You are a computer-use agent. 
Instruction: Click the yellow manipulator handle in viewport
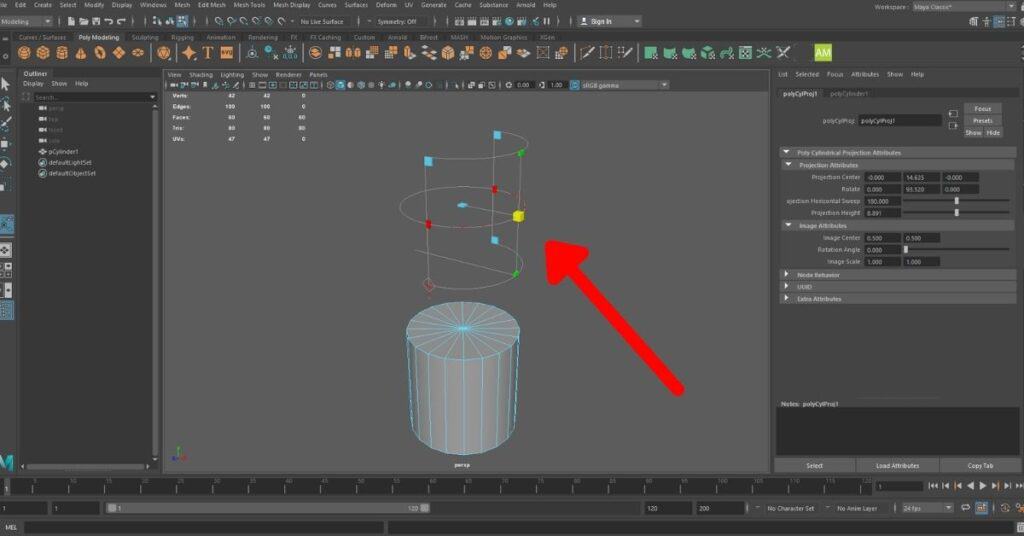click(x=518, y=216)
